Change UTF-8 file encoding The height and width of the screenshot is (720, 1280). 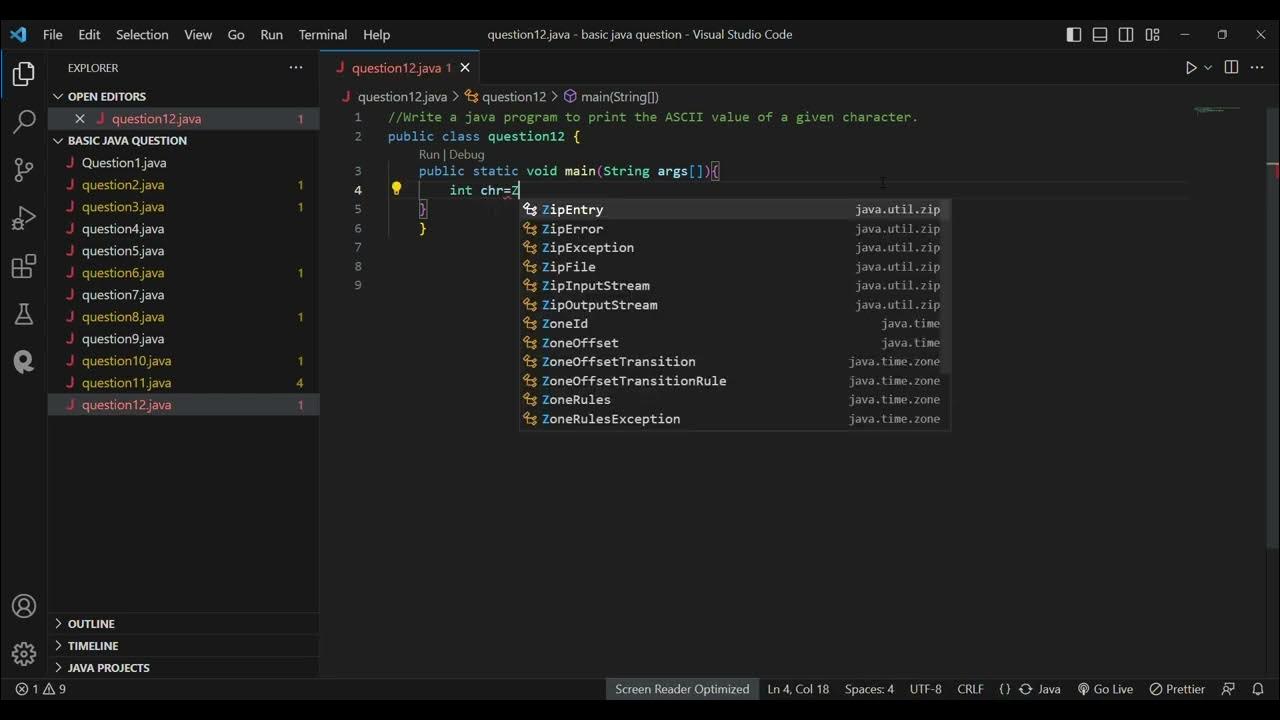click(926, 689)
